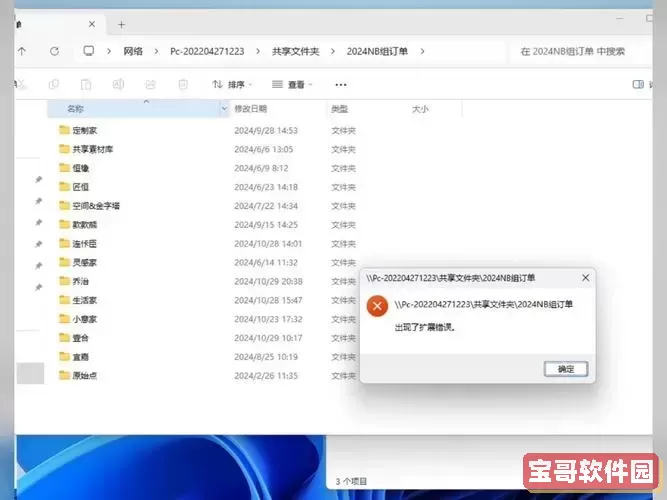Click 确定 in the error dialog
This screenshot has height=500, width=667.
pos(566,369)
